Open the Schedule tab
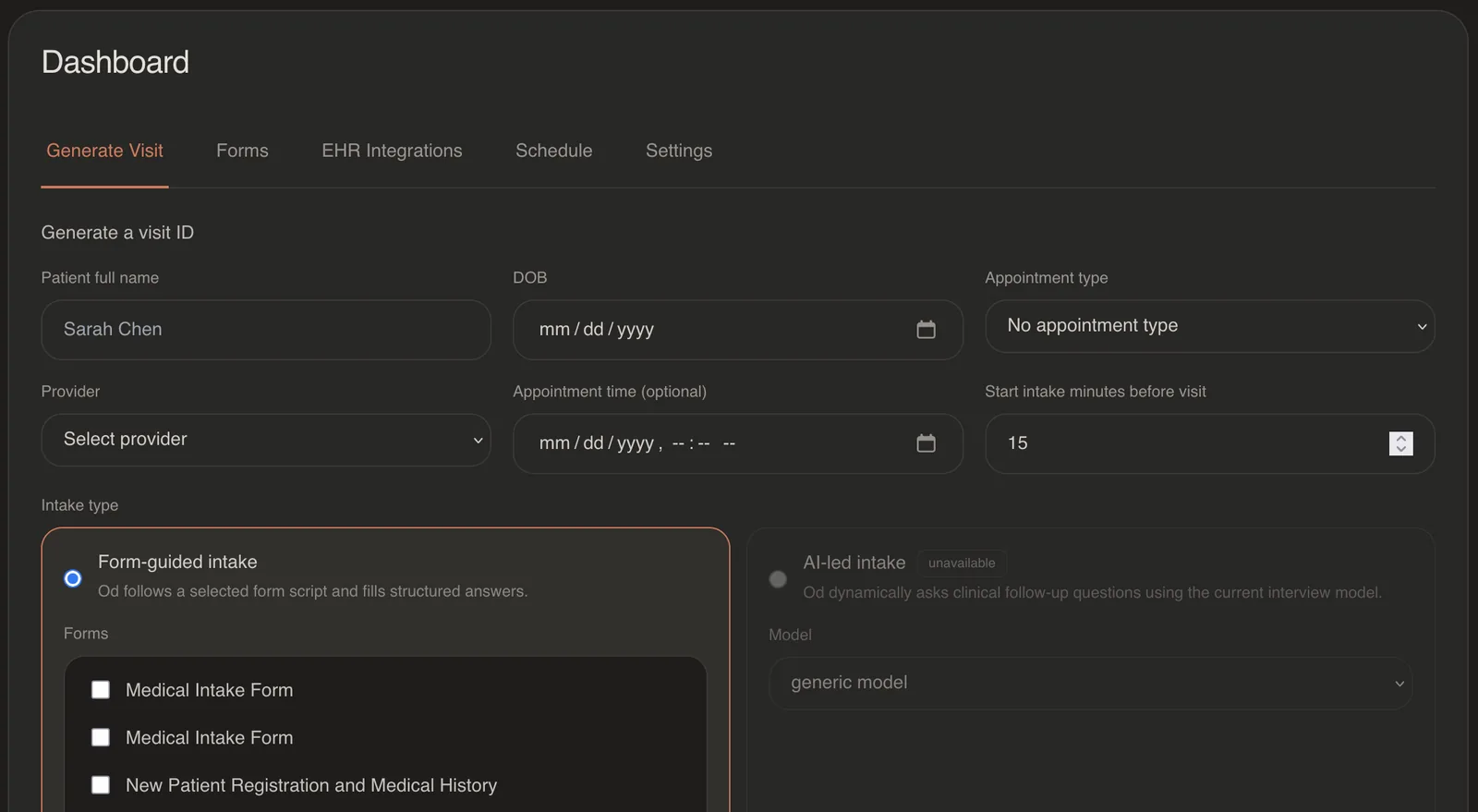The image size is (1478, 812). 554,151
